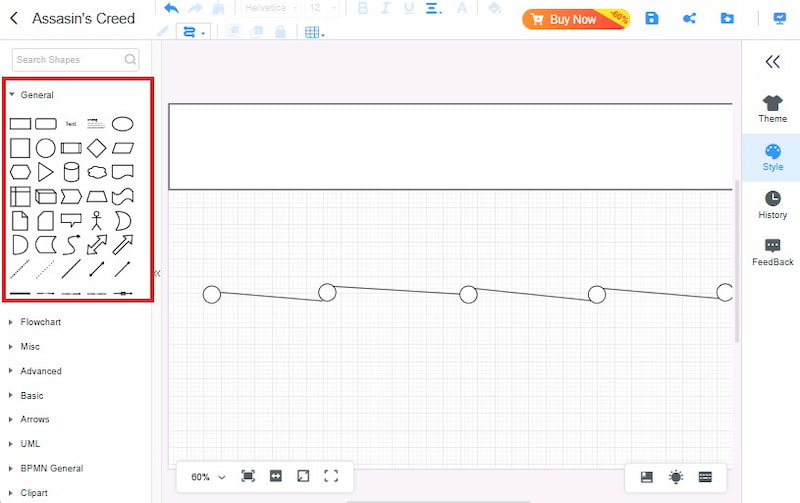This screenshot has height=503, width=800.
Task: Open the font size 12 dropdown
Action: pyautogui.click(x=322, y=8)
